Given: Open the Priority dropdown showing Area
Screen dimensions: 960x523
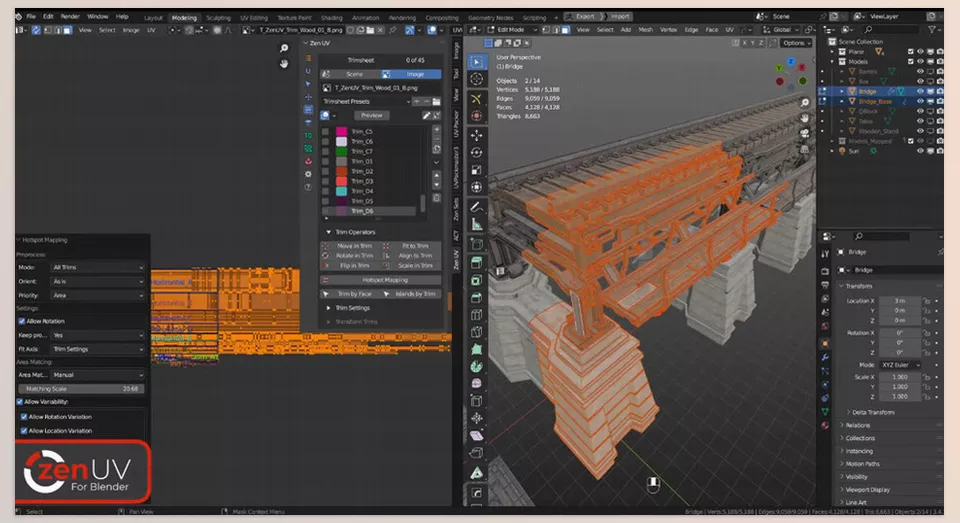Looking at the screenshot, I should pos(97,295).
